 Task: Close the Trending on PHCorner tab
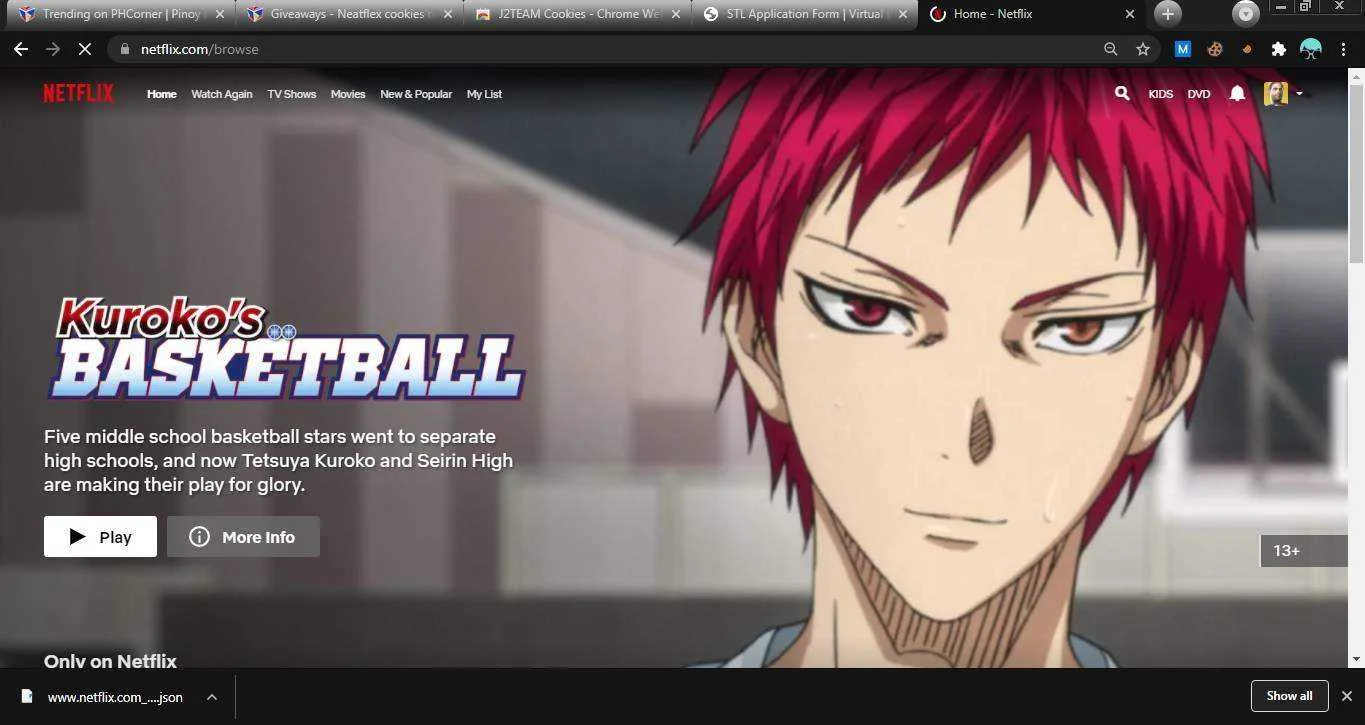click(220, 14)
